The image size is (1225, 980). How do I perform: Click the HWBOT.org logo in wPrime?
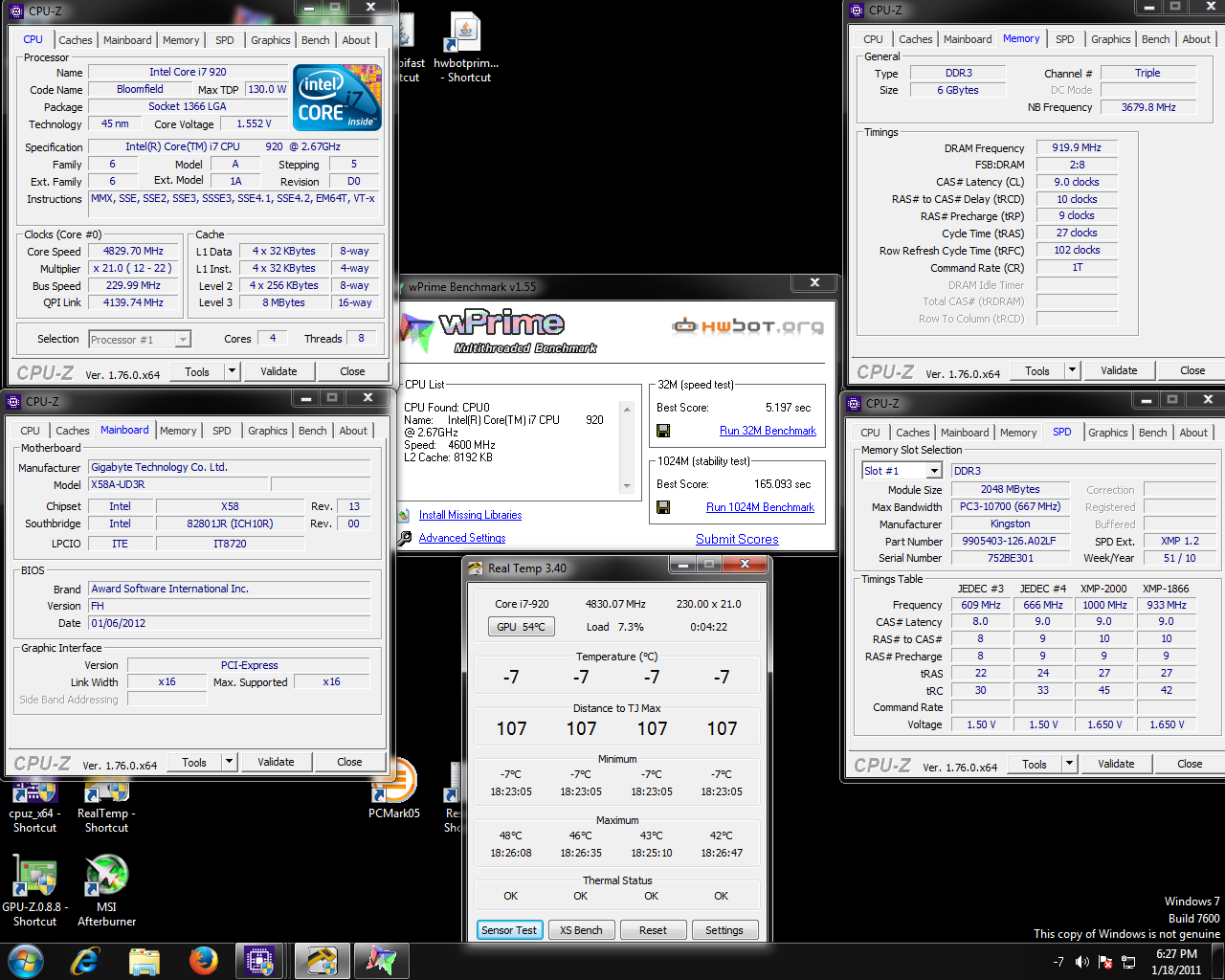tap(747, 326)
